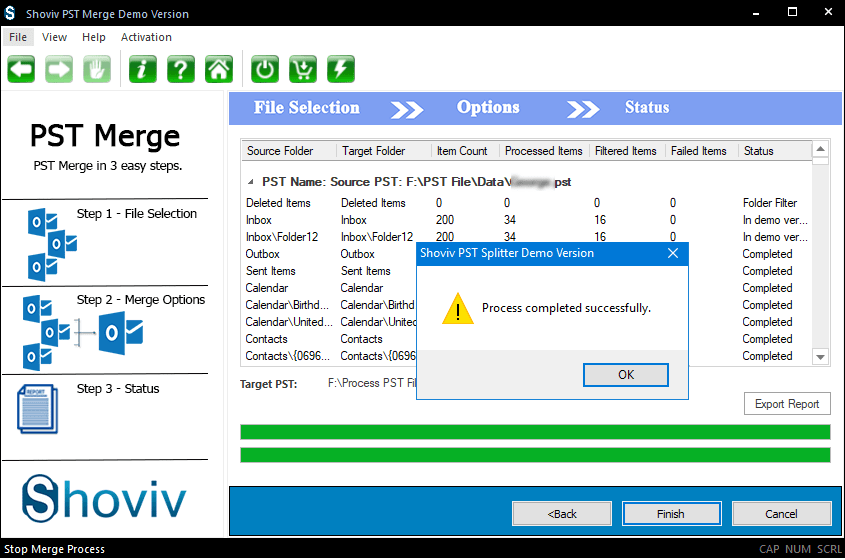This screenshot has width=845, height=560.
Task: Open the Activation menu
Action: [146, 37]
